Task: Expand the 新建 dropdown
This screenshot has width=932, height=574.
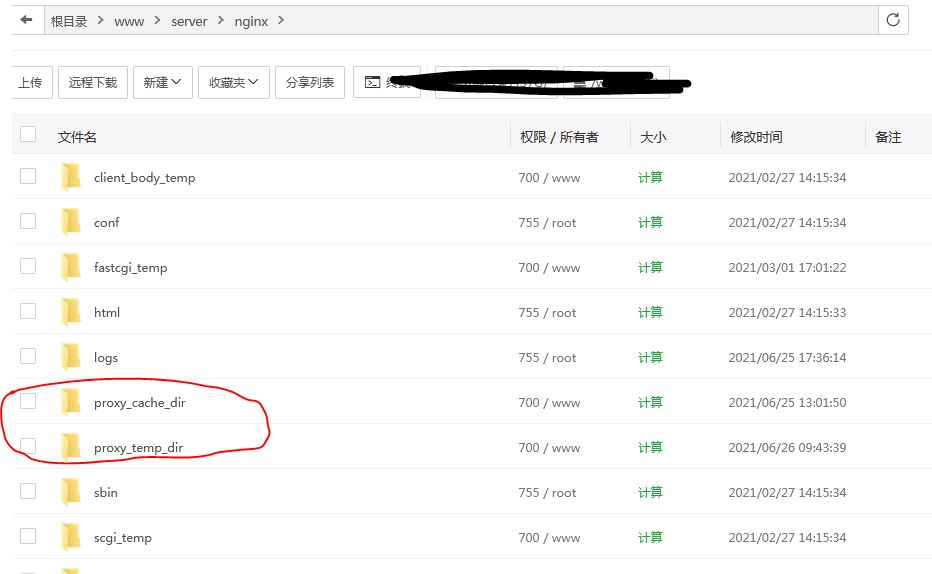Action: (x=162, y=82)
